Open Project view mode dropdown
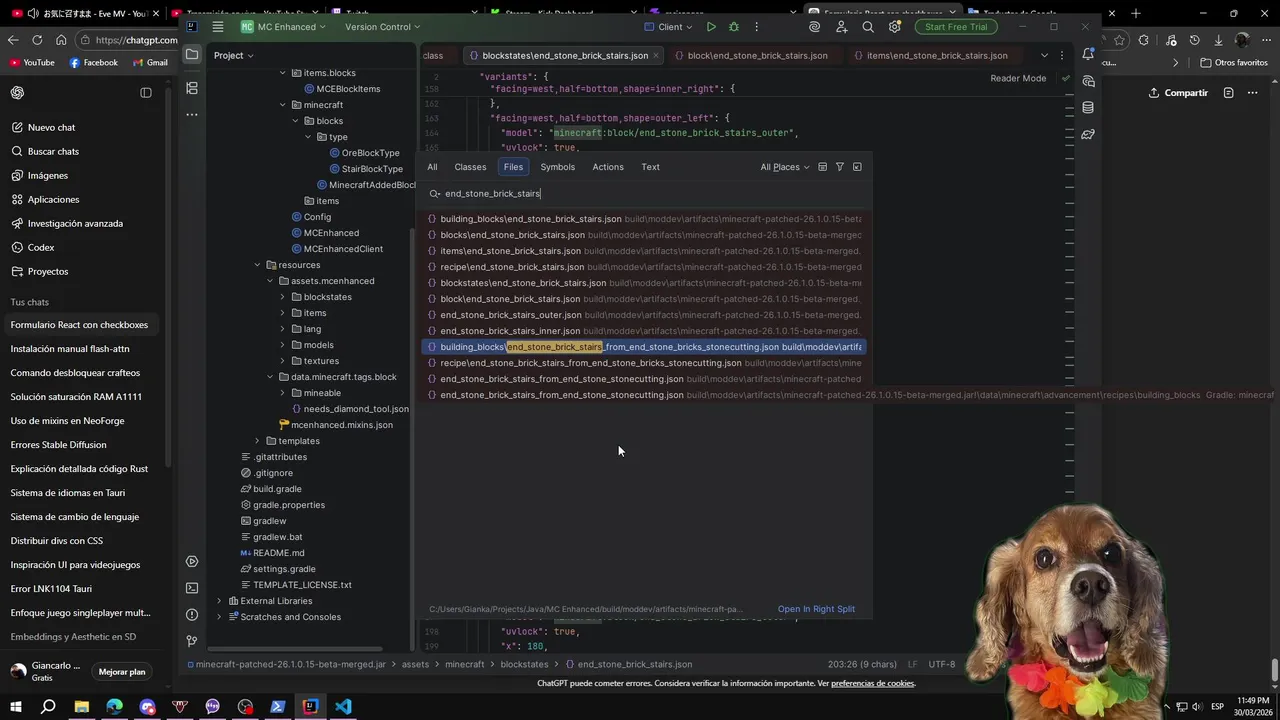Screen dimensions: 1280x720 (235, 55)
